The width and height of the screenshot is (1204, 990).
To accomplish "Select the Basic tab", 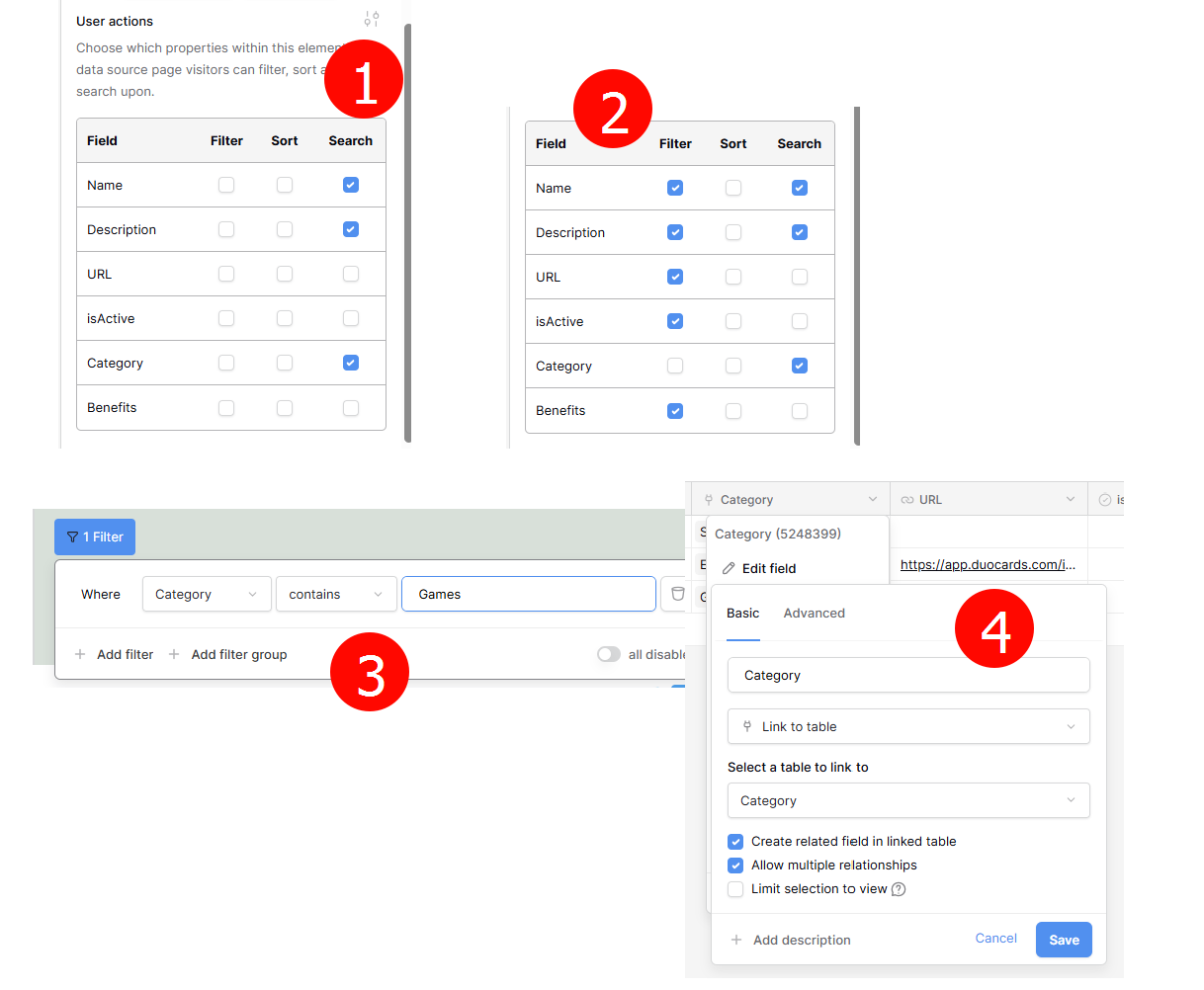I will (x=742, y=614).
